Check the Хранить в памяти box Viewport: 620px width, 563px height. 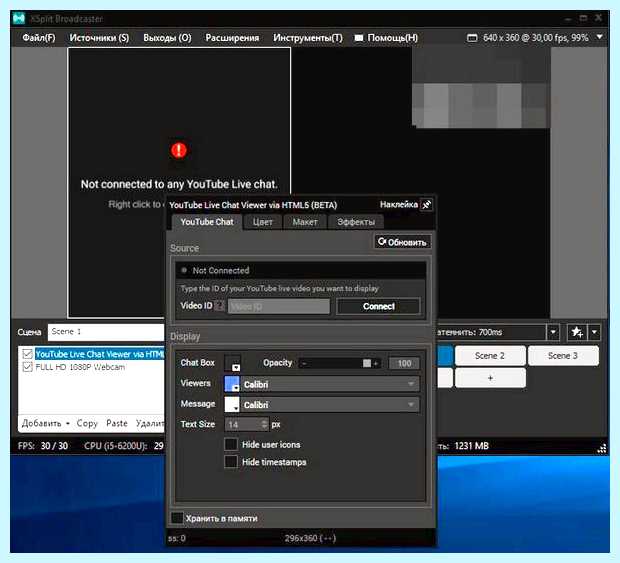(177, 518)
